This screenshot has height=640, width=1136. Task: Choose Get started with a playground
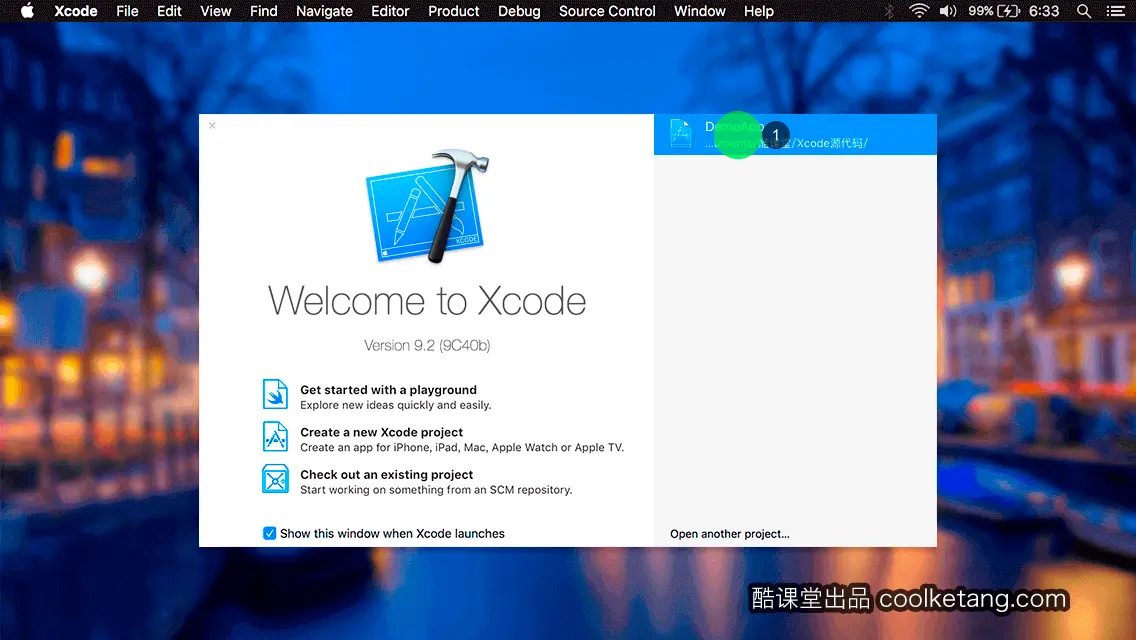pyautogui.click(x=388, y=390)
